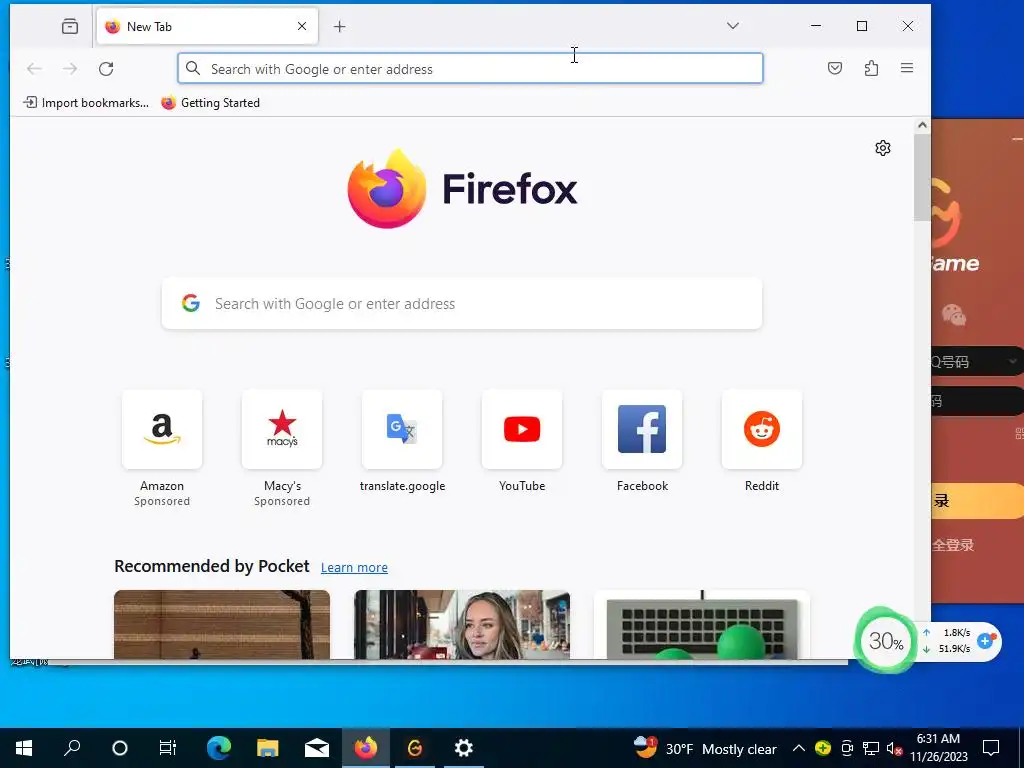Maximize the Firefox window

click(862, 26)
